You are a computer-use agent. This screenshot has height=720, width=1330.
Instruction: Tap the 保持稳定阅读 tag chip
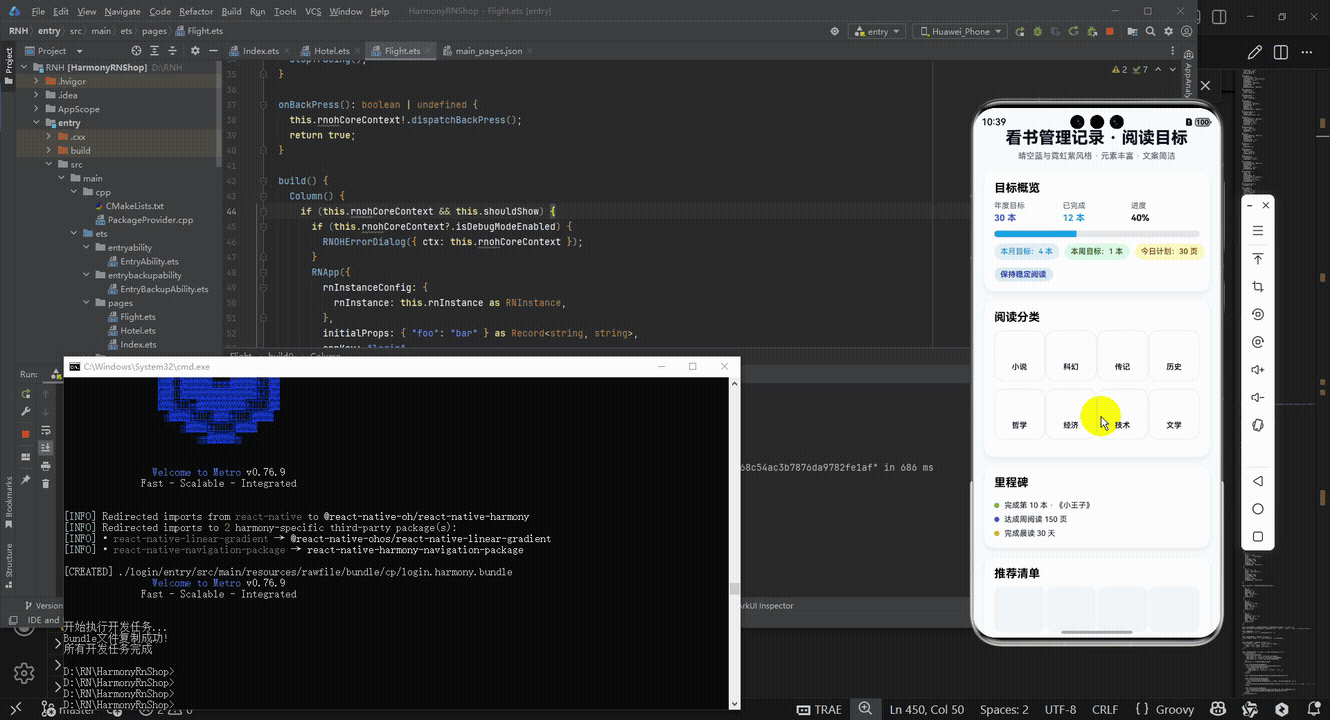1023,274
